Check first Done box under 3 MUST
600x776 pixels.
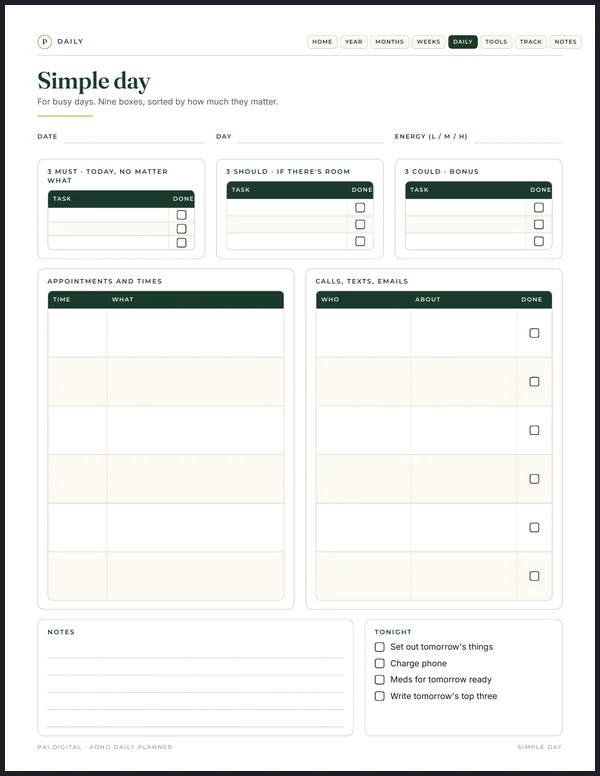182,215
